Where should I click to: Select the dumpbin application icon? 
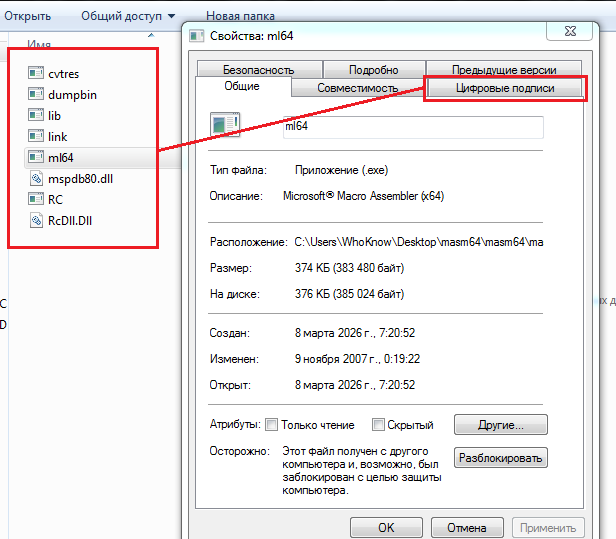tap(36, 94)
